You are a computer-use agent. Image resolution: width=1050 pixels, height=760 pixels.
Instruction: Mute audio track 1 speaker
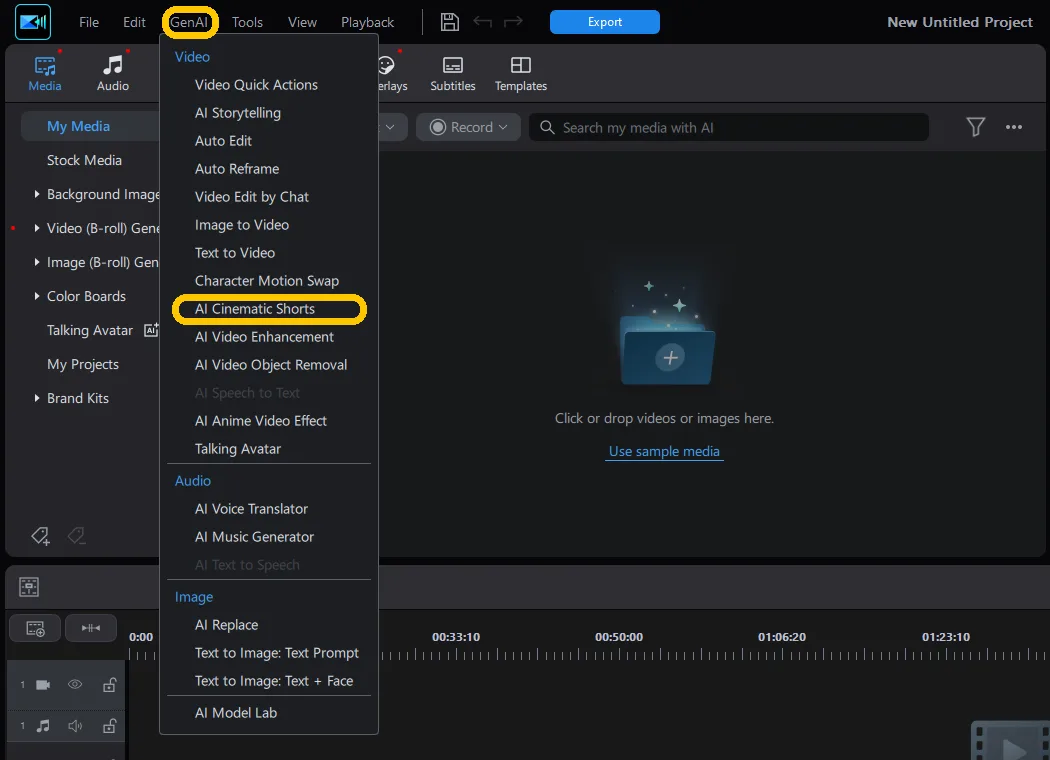75,726
